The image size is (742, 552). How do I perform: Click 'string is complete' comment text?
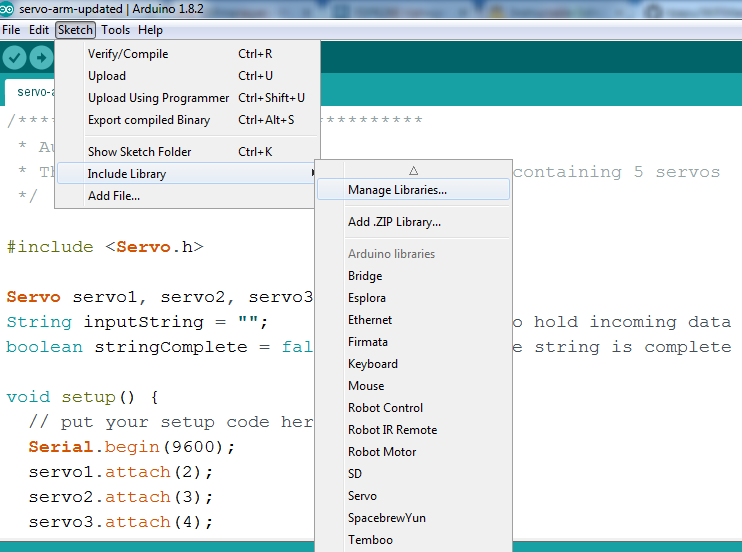click(633, 347)
